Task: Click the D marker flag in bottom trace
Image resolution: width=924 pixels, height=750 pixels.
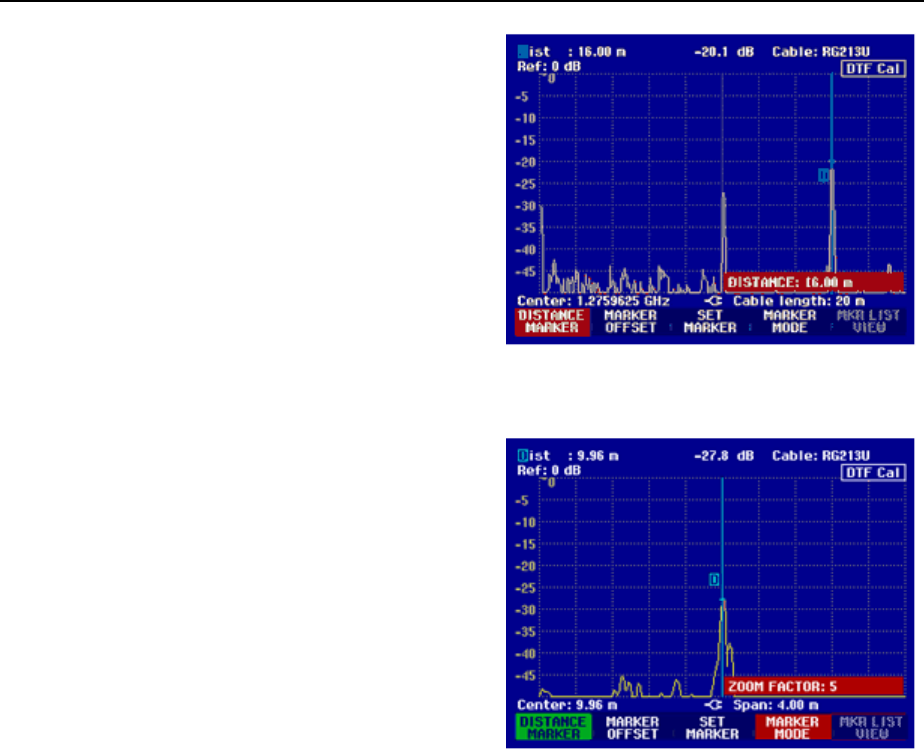Action: (x=714, y=580)
